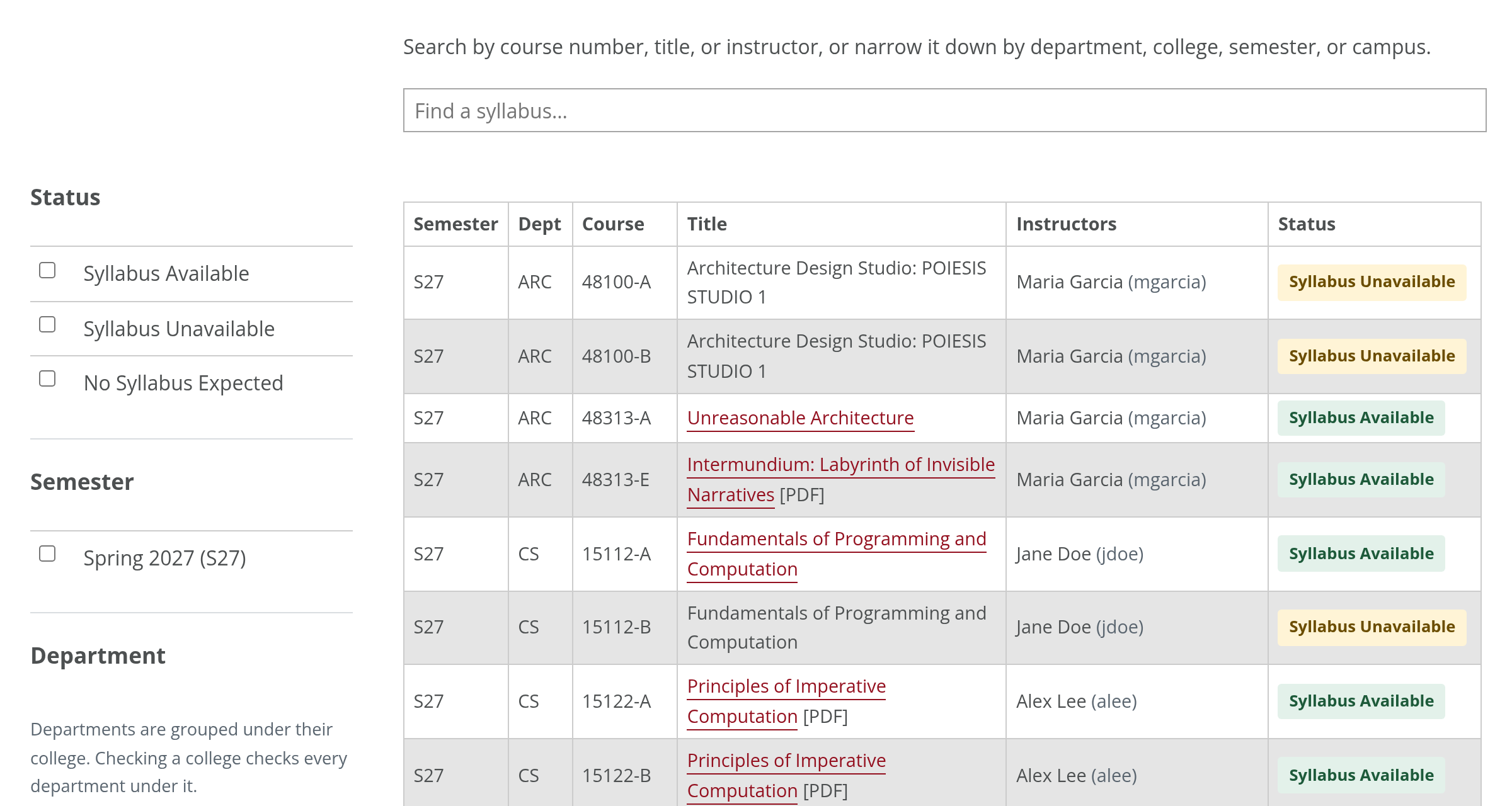The width and height of the screenshot is (1512, 806).
Task: Click the Syllabus Available badge for 15122-A
Action: click(1361, 701)
